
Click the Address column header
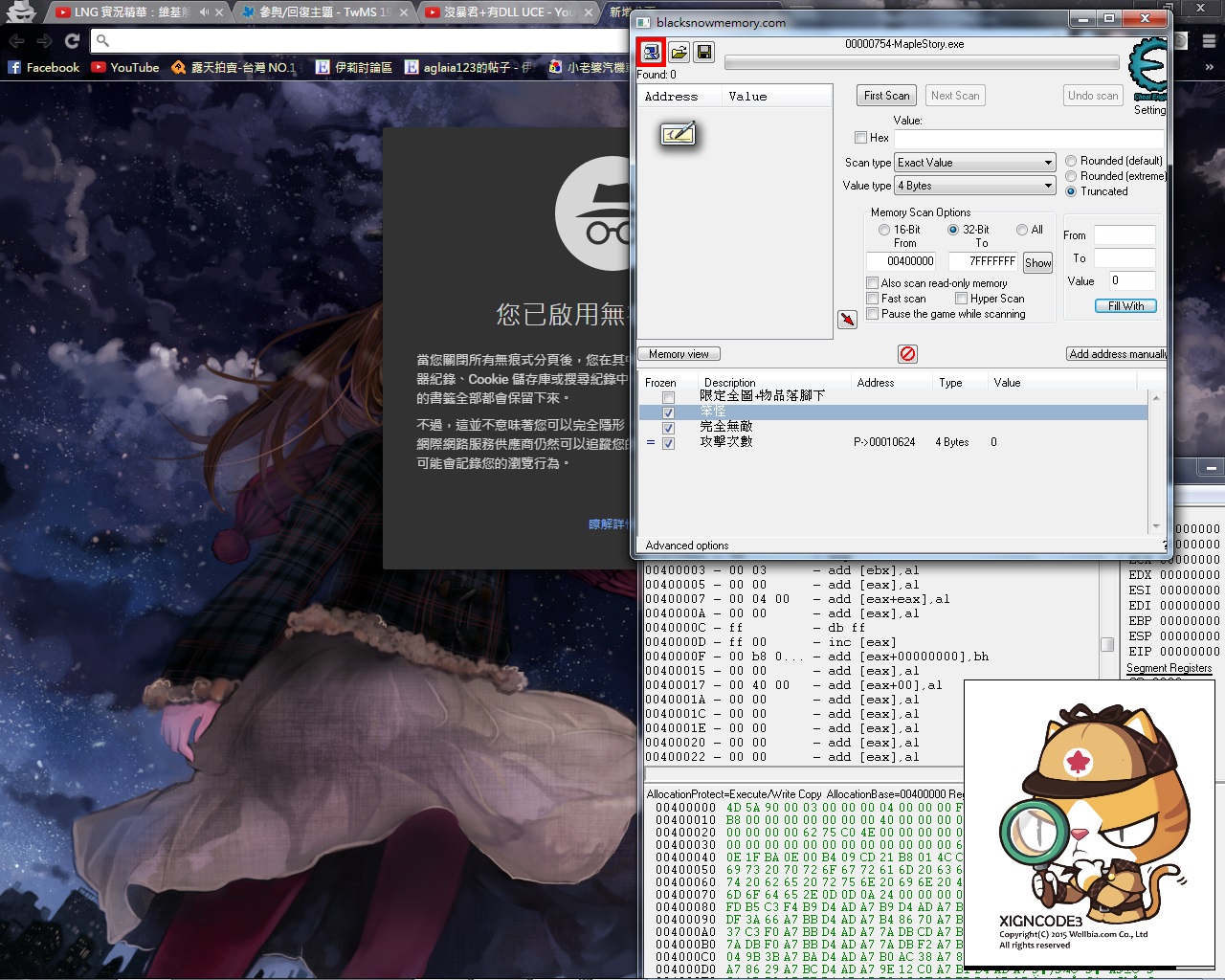click(875, 383)
